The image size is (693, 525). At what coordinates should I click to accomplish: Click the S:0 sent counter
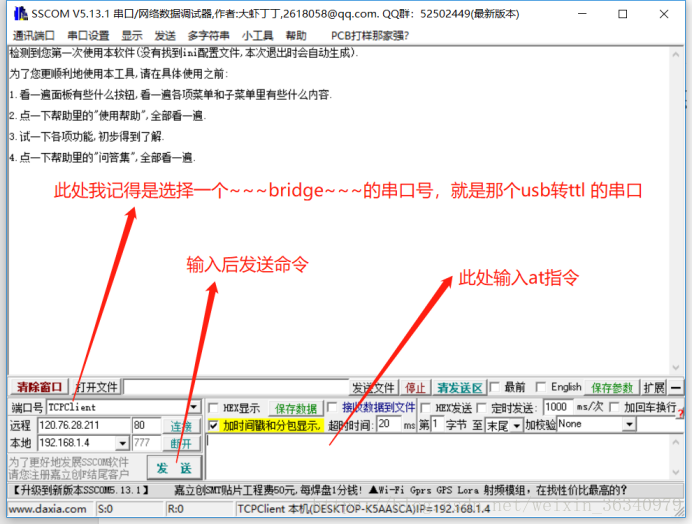click(x=105, y=509)
